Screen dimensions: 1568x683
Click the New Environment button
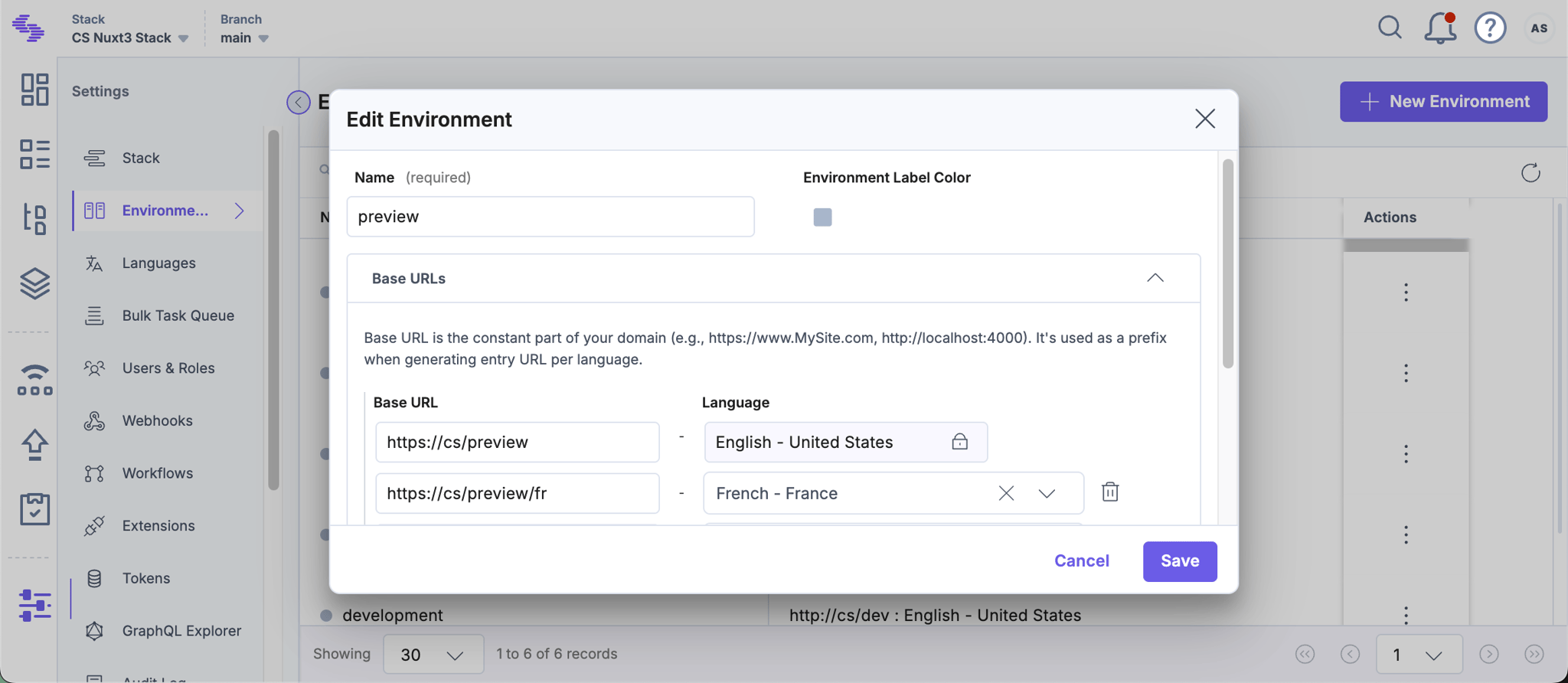tap(1443, 102)
